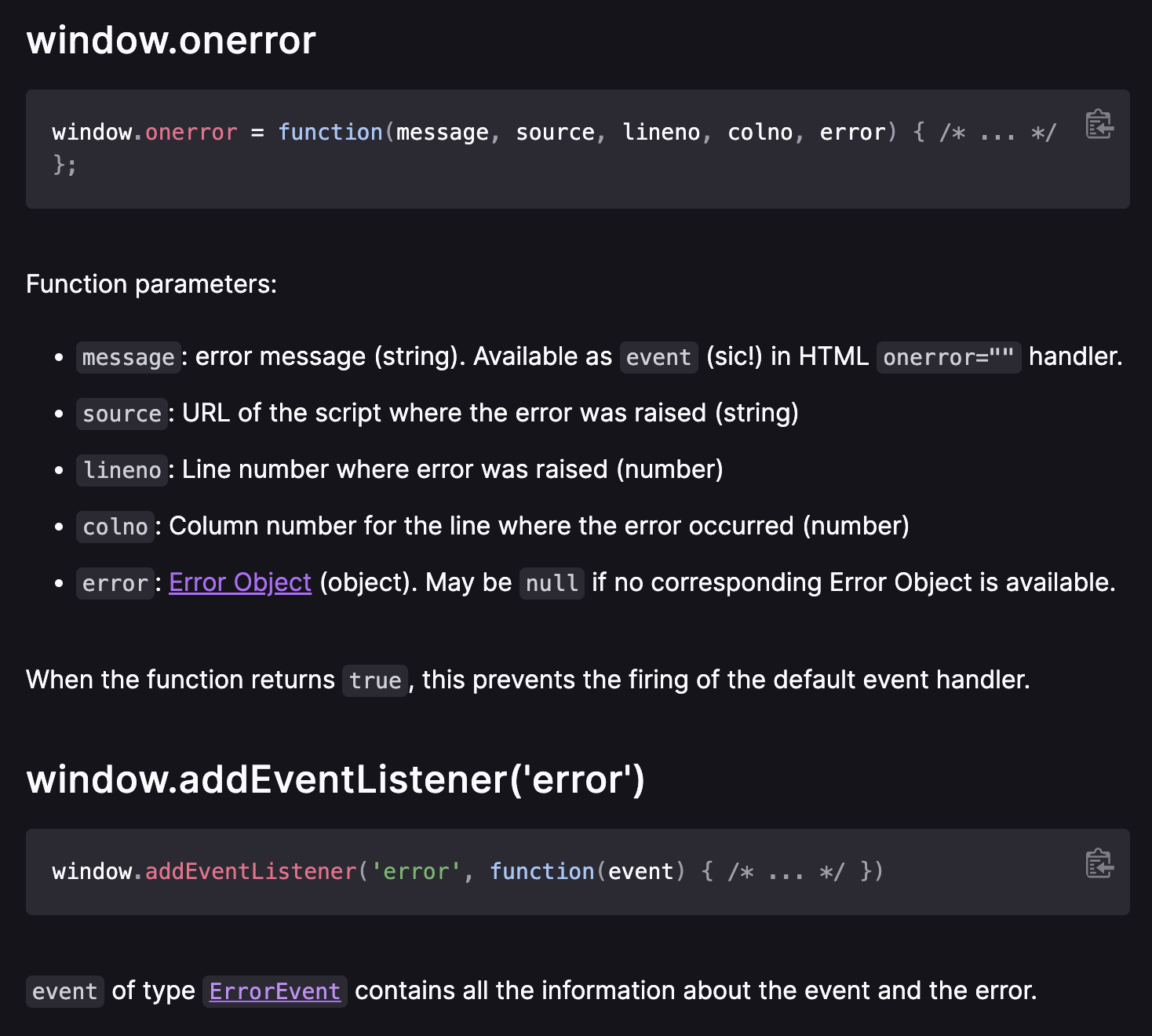
Task: Click the source parameter code label
Action: click(122, 414)
